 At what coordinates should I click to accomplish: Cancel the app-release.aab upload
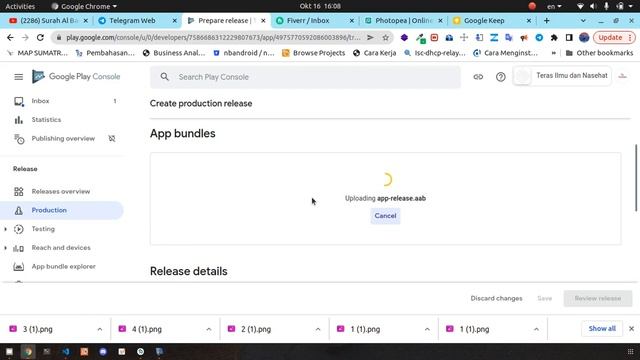click(x=385, y=216)
